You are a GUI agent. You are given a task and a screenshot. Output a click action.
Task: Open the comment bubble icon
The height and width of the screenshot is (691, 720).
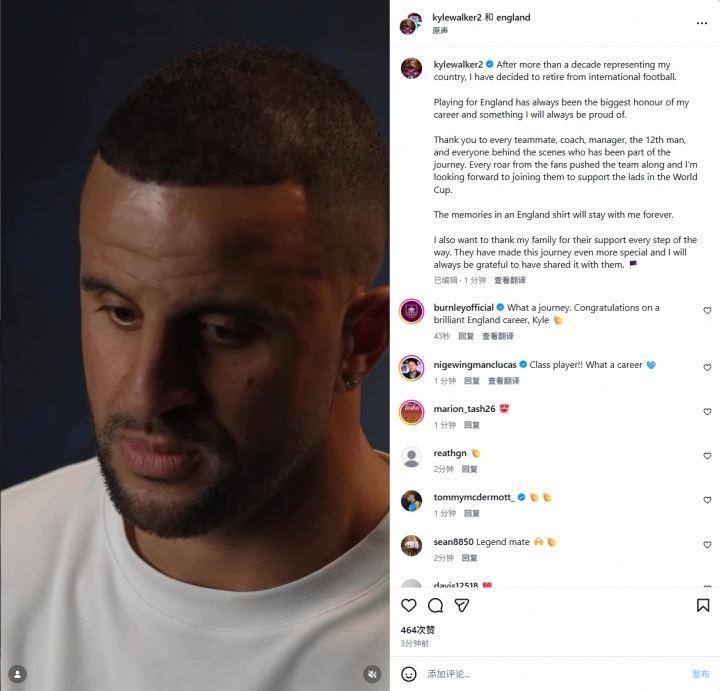pyautogui.click(x=435, y=605)
